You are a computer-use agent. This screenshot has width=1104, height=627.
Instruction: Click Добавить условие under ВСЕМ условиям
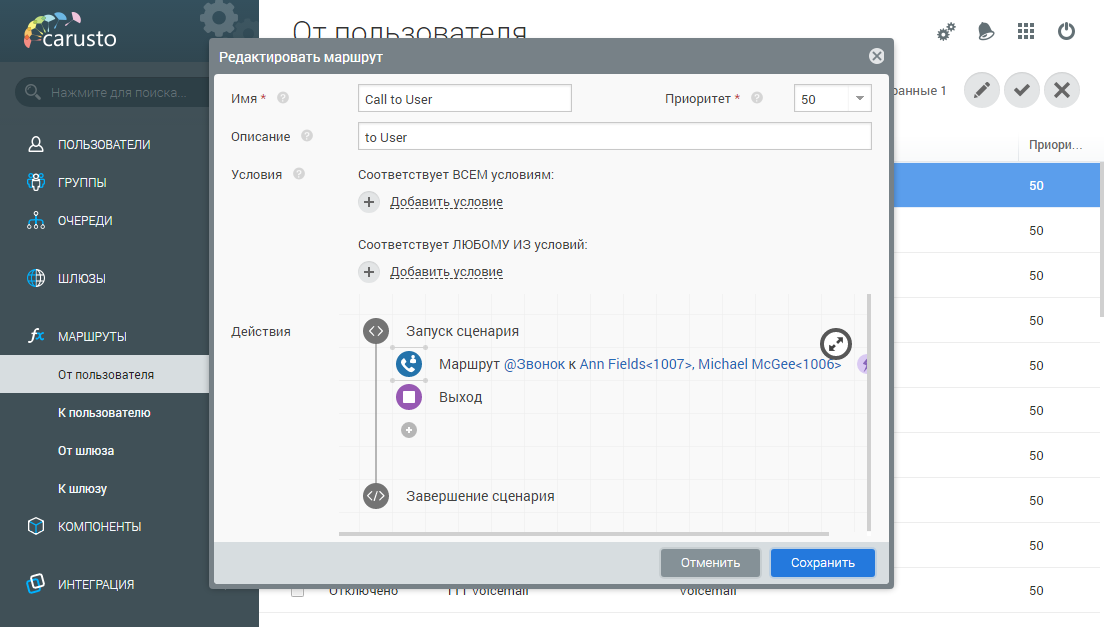point(446,202)
